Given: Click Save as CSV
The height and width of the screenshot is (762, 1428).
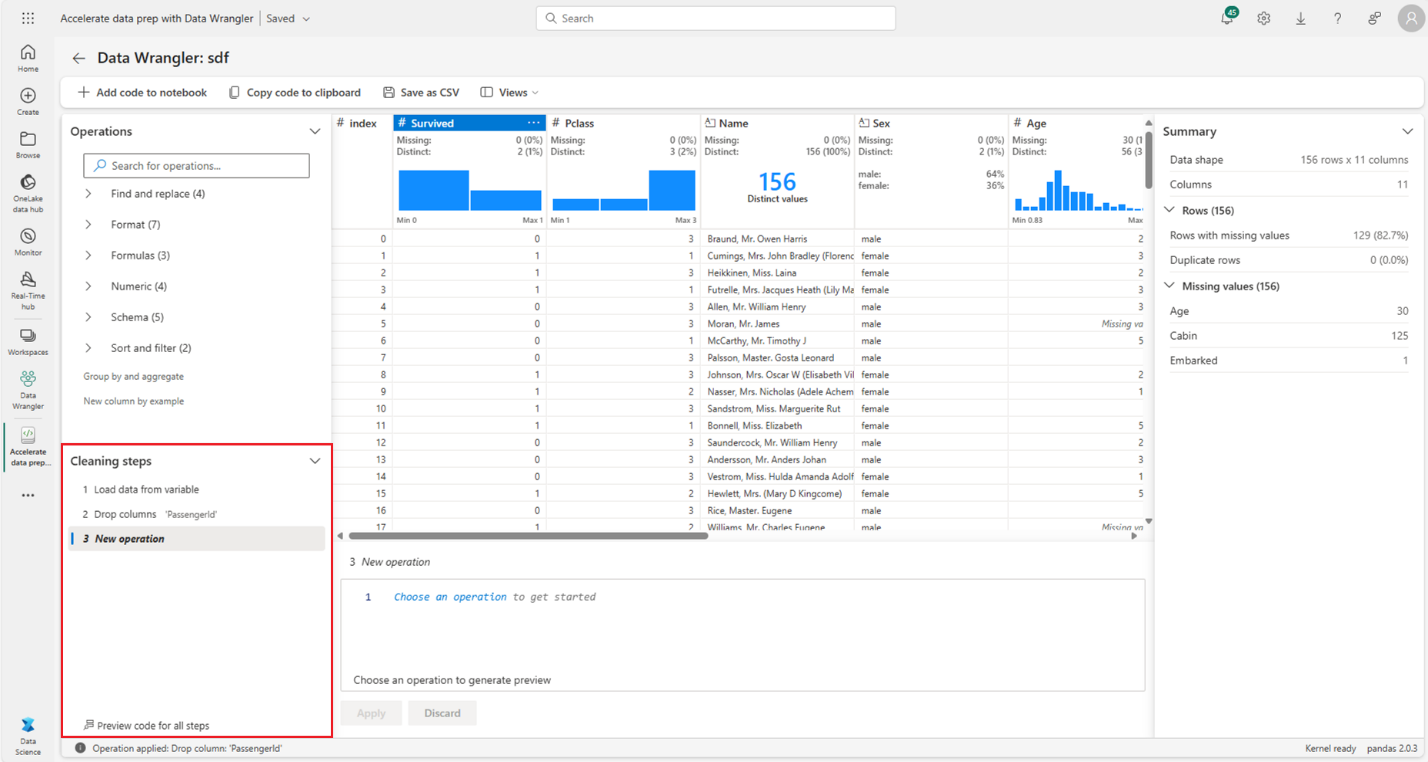Looking at the screenshot, I should coord(421,92).
